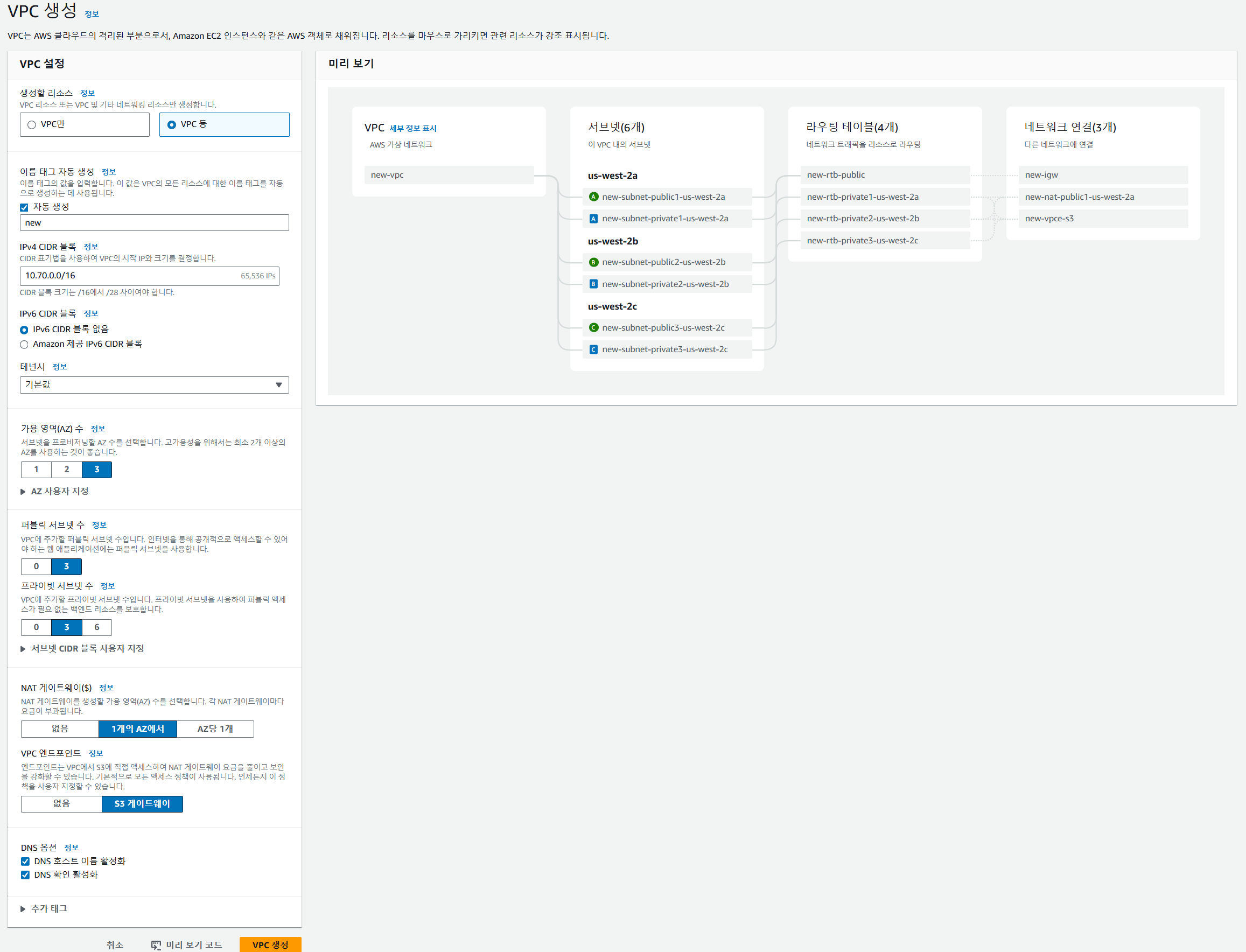Set NAT gateway to AZ당 1개
The height and width of the screenshot is (952, 1246).
[215, 729]
